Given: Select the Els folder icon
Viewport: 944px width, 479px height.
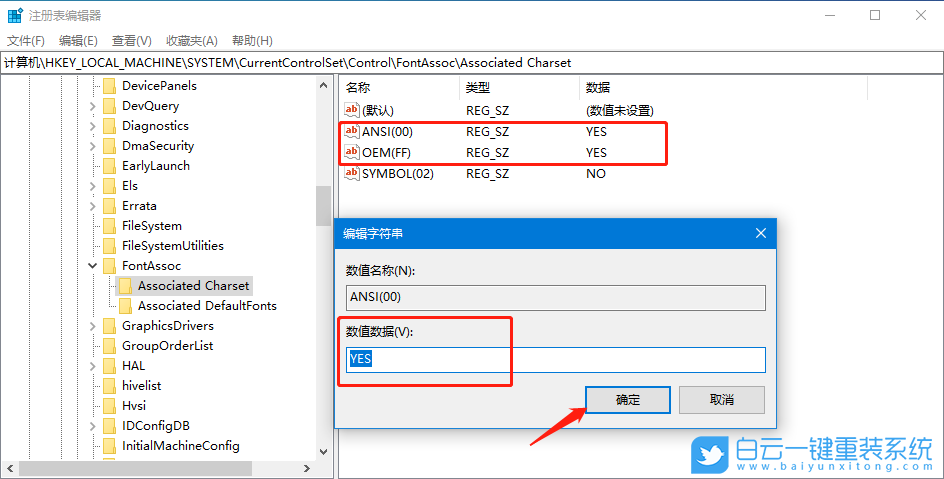Looking at the screenshot, I should pos(109,186).
